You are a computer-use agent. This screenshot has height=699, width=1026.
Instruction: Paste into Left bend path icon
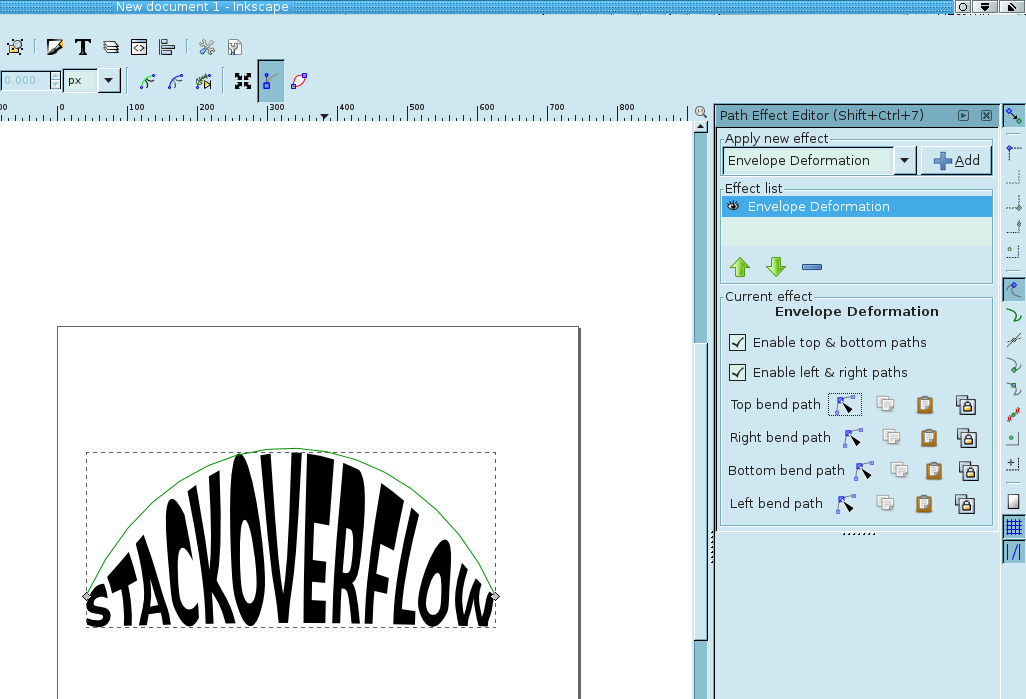pos(924,503)
